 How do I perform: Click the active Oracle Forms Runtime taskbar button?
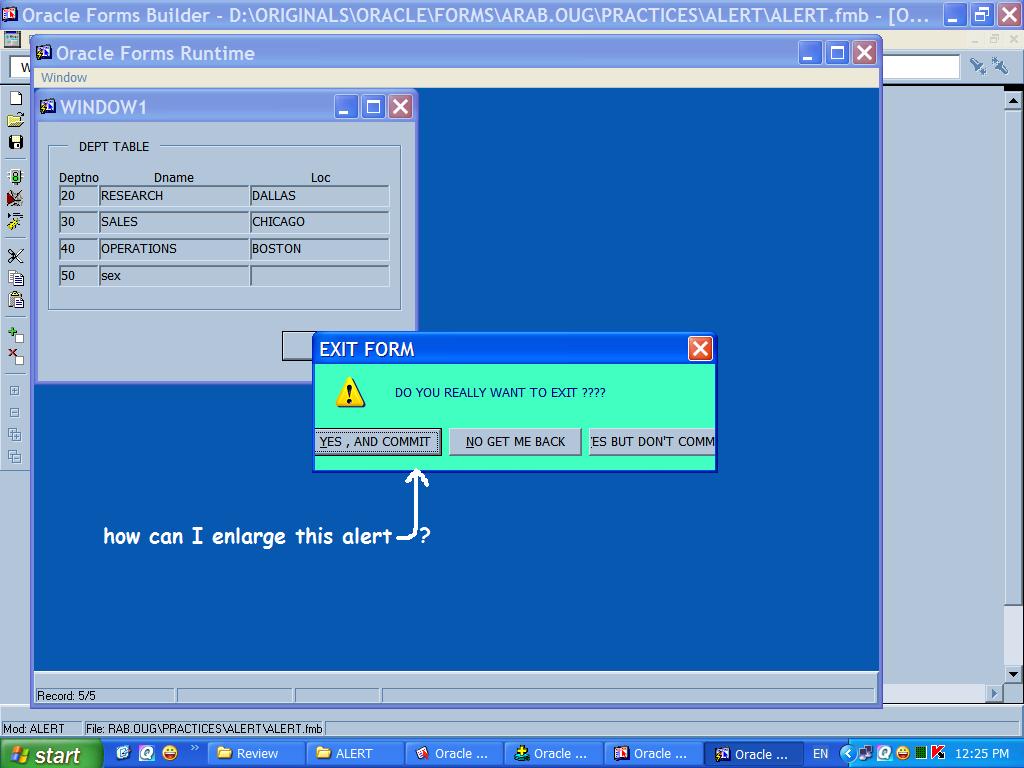[753, 754]
